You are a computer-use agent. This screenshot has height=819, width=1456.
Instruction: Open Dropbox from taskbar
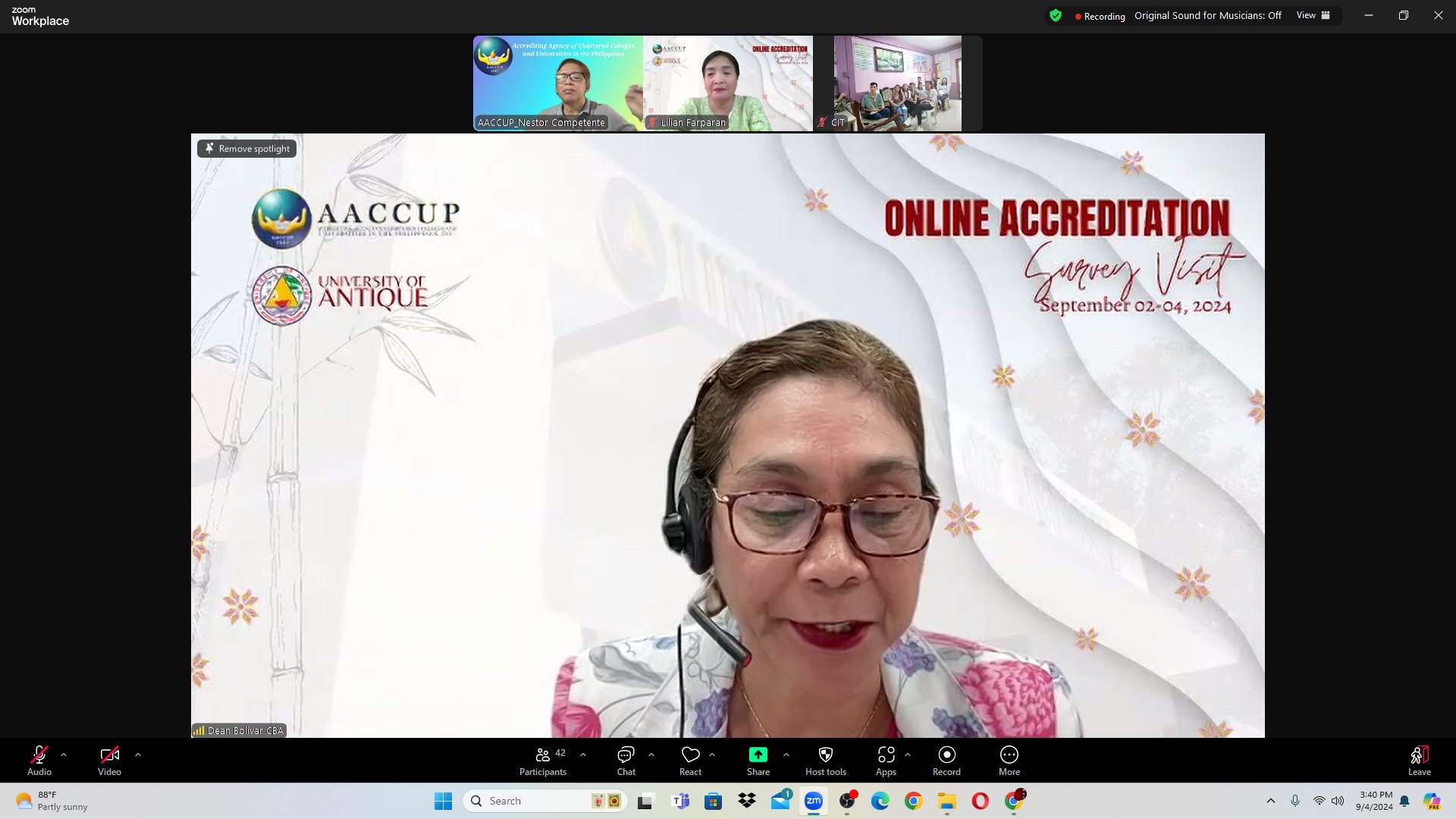[747, 801]
